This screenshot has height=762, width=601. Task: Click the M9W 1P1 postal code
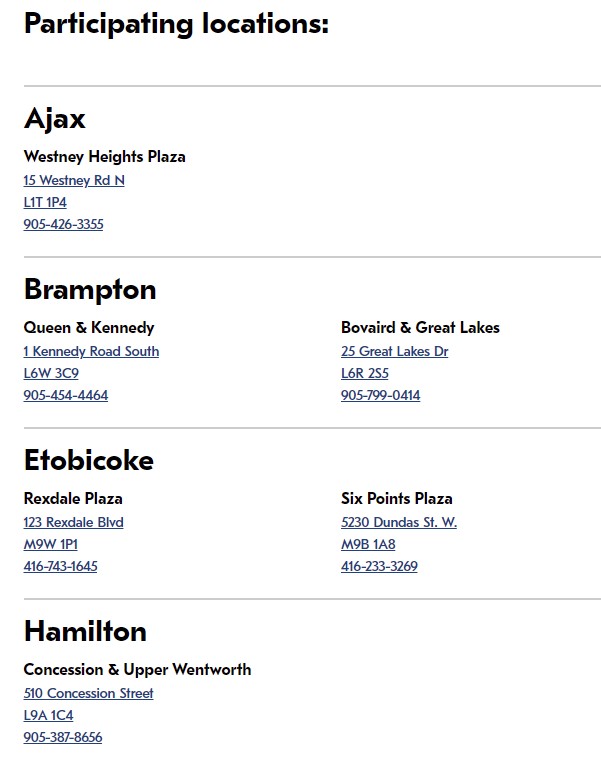51,544
